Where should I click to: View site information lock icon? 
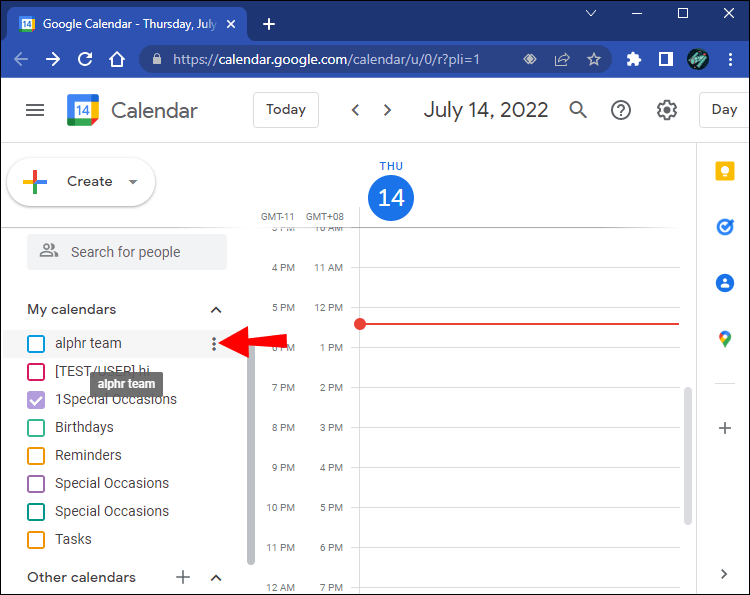[x=156, y=59]
